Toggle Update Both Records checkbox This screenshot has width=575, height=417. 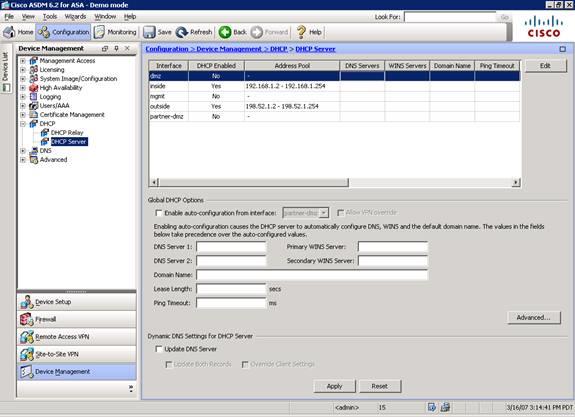[x=168, y=364]
